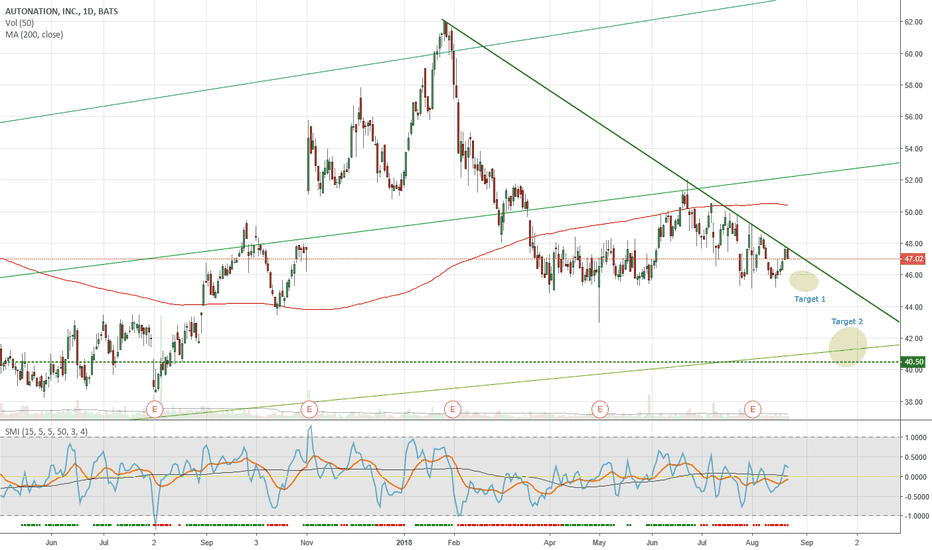Select the small Target 1 ellipse drawing
Image resolution: width=932 pixels, height=550 pixels.
tap(804, 281)
